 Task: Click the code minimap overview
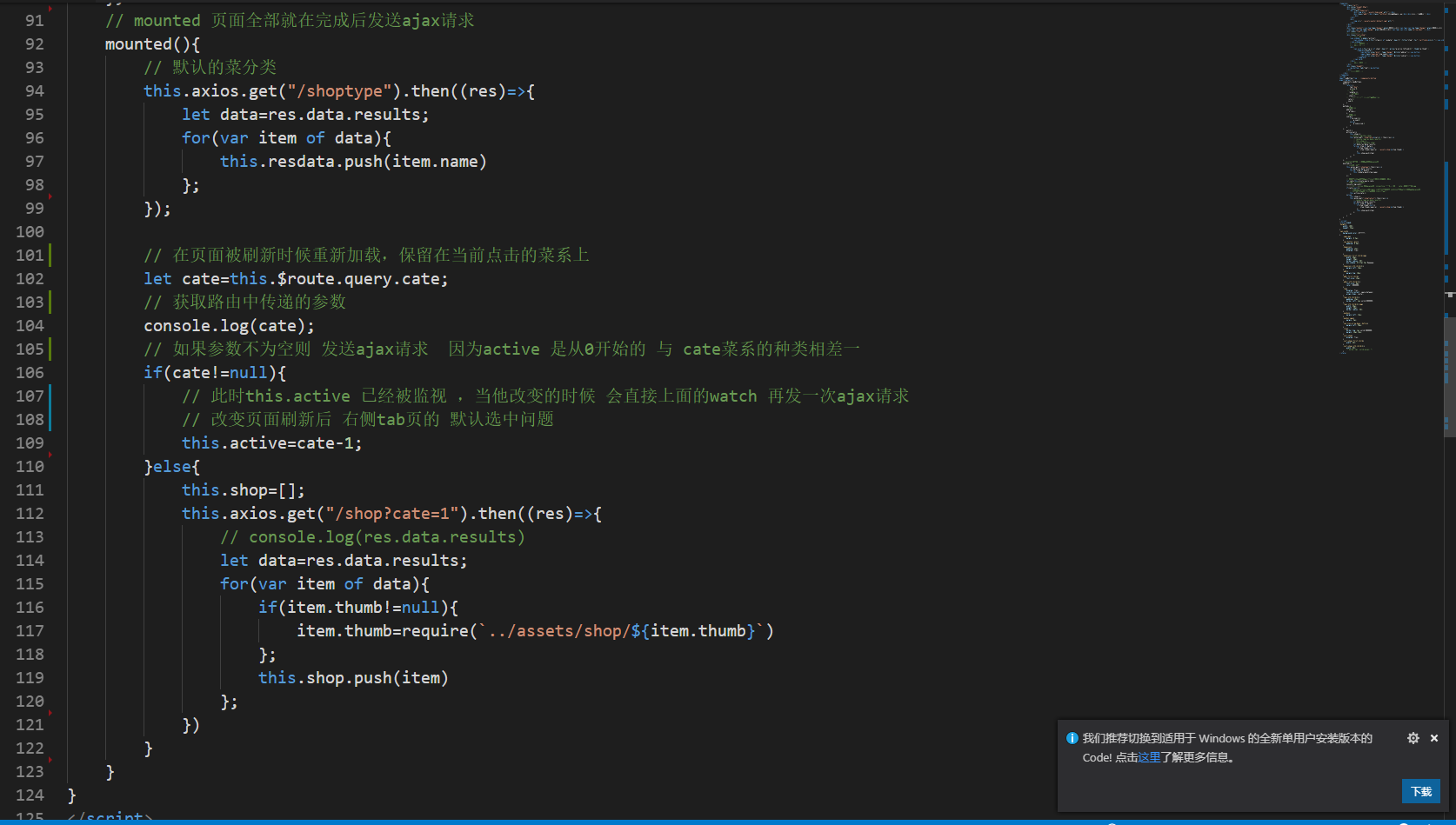(x=1392, y=178)
